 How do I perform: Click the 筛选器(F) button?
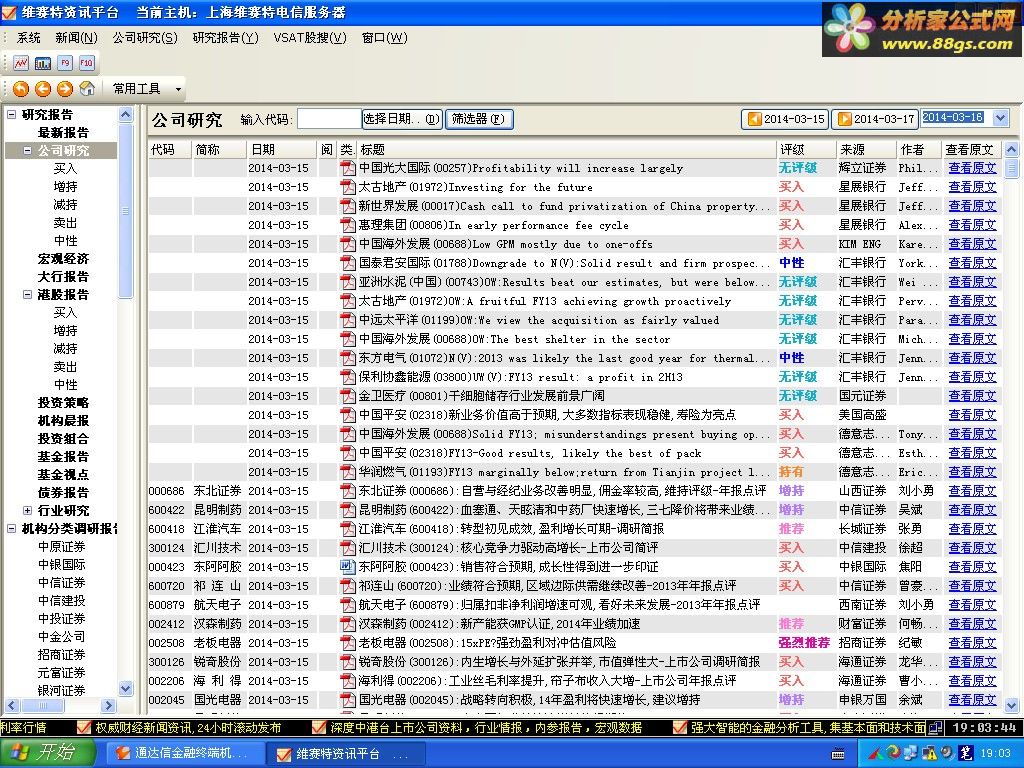point(479,119)
